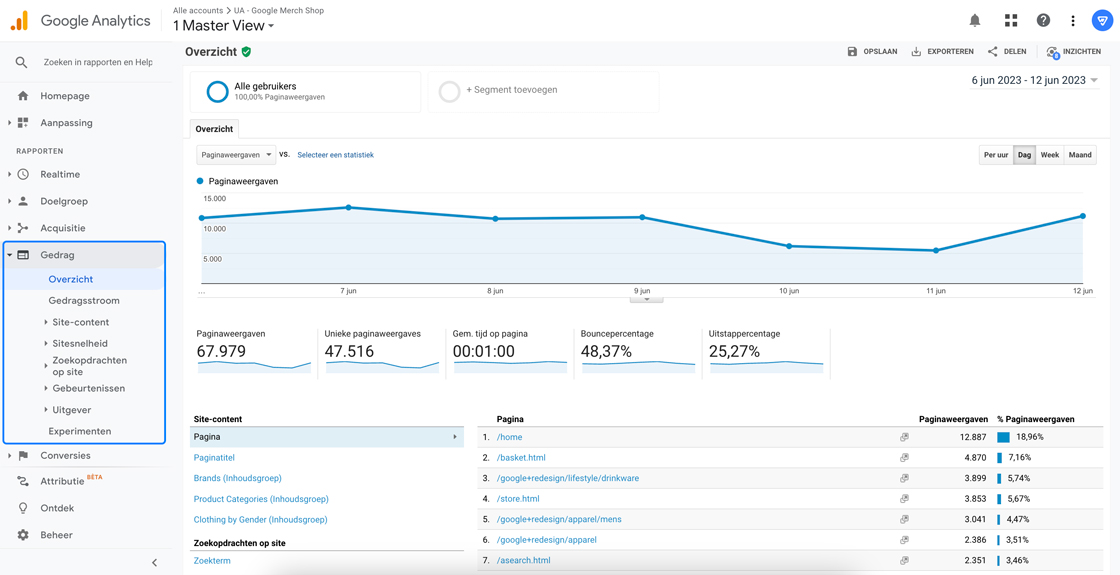
Task: Select the Overzicht tab
Action: tap(215, 129)
